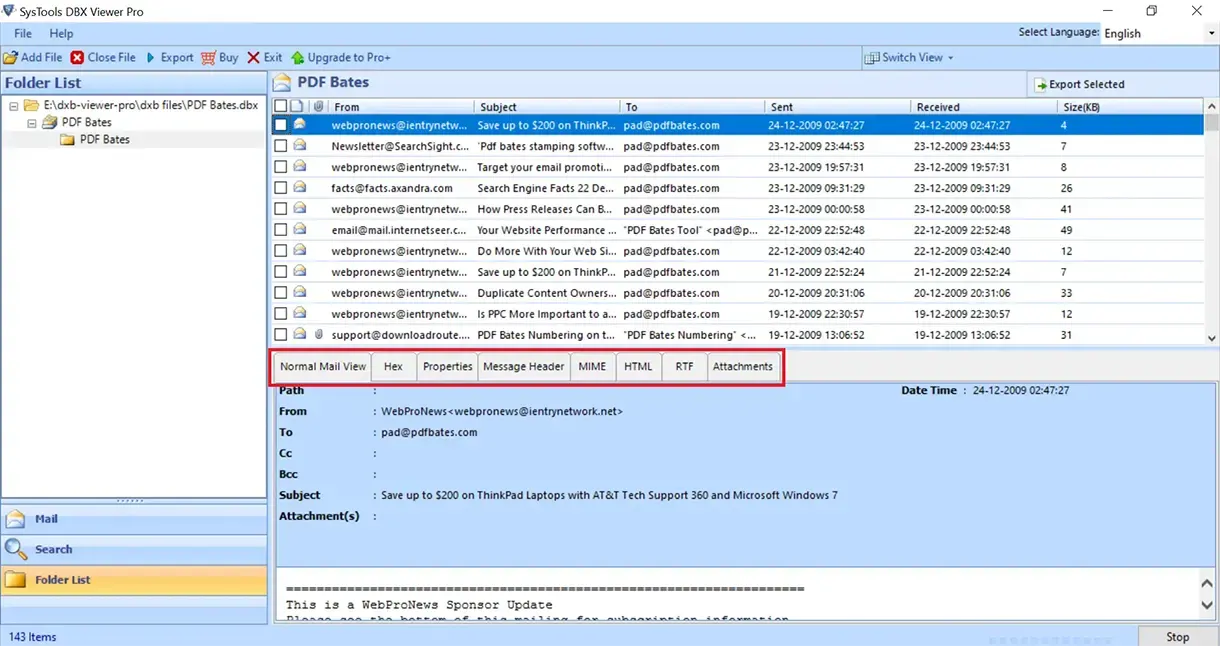Switch to Normal Mail View tab
The image size is (1220, 646).
click(x=323, y=366)
